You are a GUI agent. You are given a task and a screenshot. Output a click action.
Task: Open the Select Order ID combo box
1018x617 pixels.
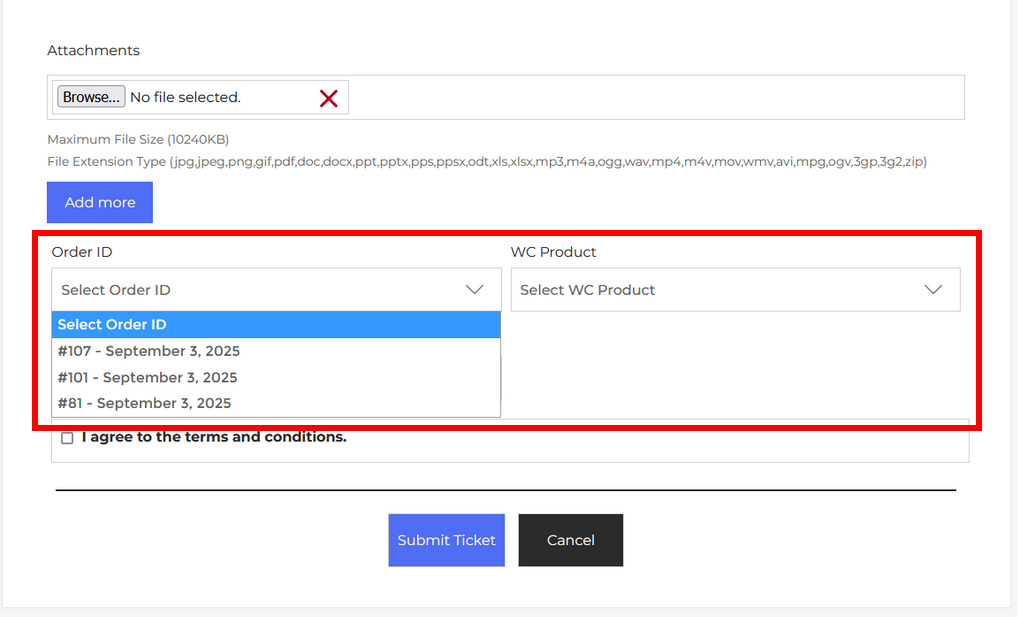(x=260, y=290)
